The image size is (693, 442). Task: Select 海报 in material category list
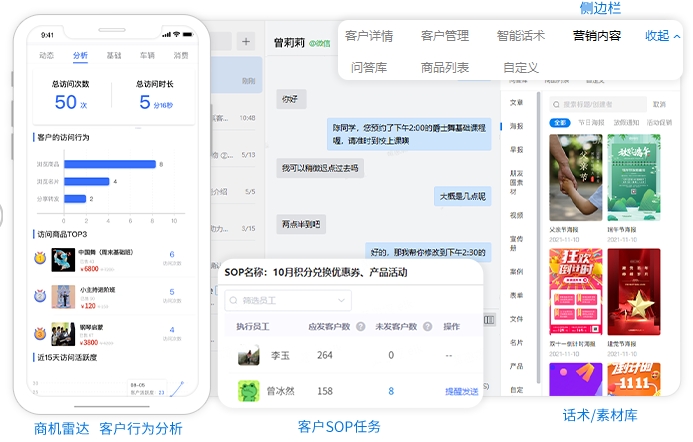pyautogui.click(x=516, y=126)
